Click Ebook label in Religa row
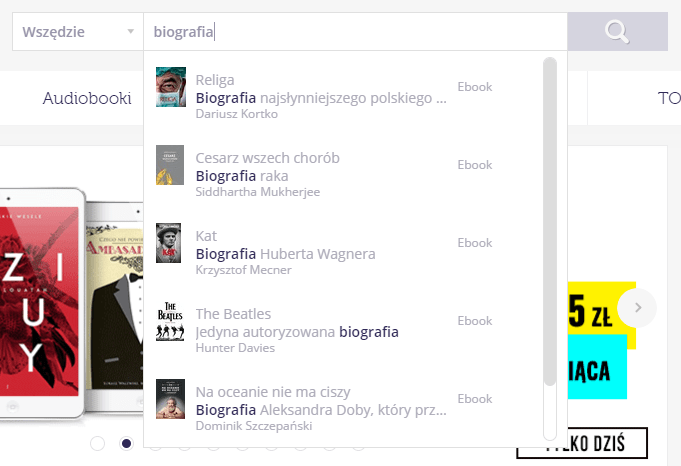This screenshot has width=681, height=466. [x=475, y=87]
